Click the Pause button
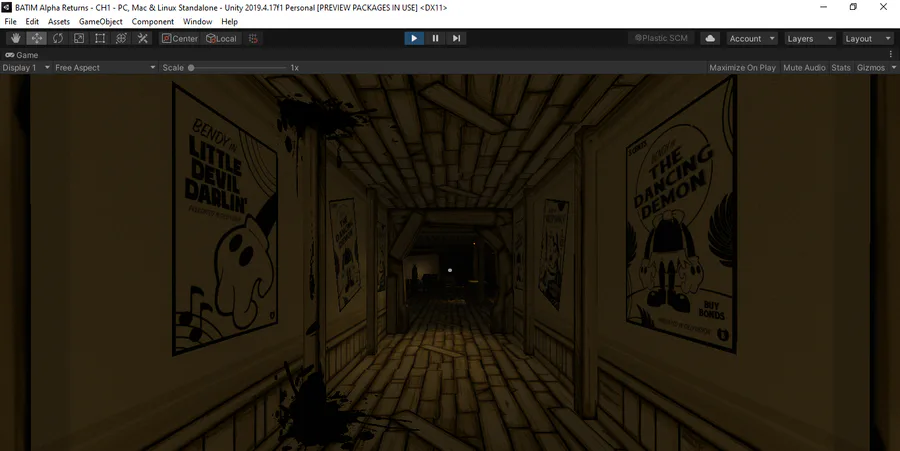This screenshot has width=900, height=451. [x=435, y=38]
